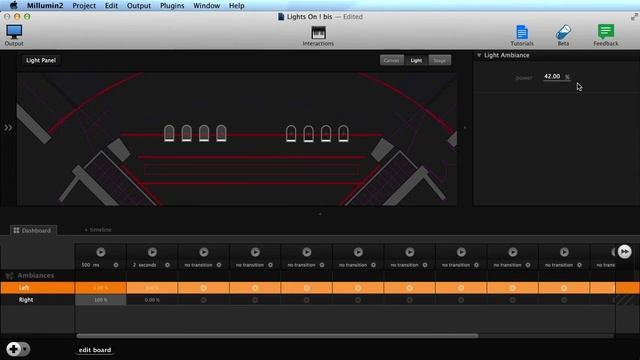This screenshot has width=640, height=360.
Task: Open settings gear of the 500 ms column
Action: point(116,265)
